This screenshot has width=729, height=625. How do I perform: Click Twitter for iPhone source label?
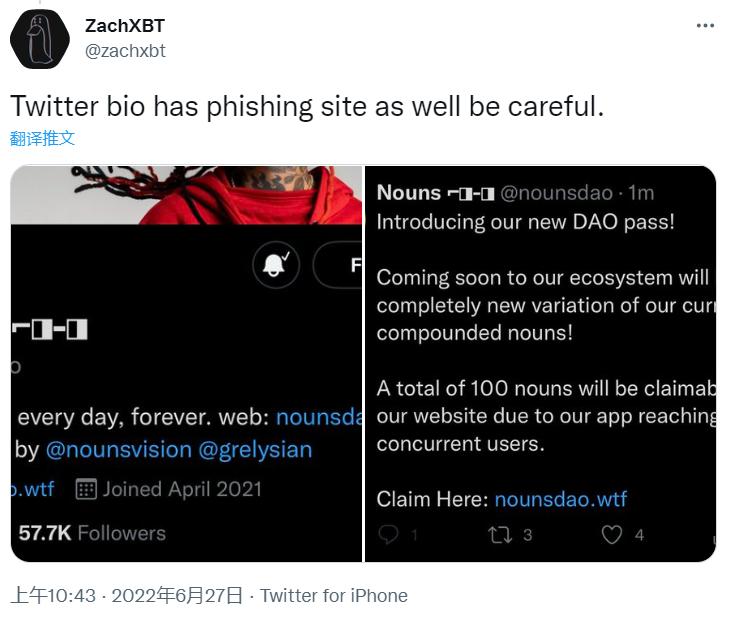pyautogui.click(x=334, y=596)
